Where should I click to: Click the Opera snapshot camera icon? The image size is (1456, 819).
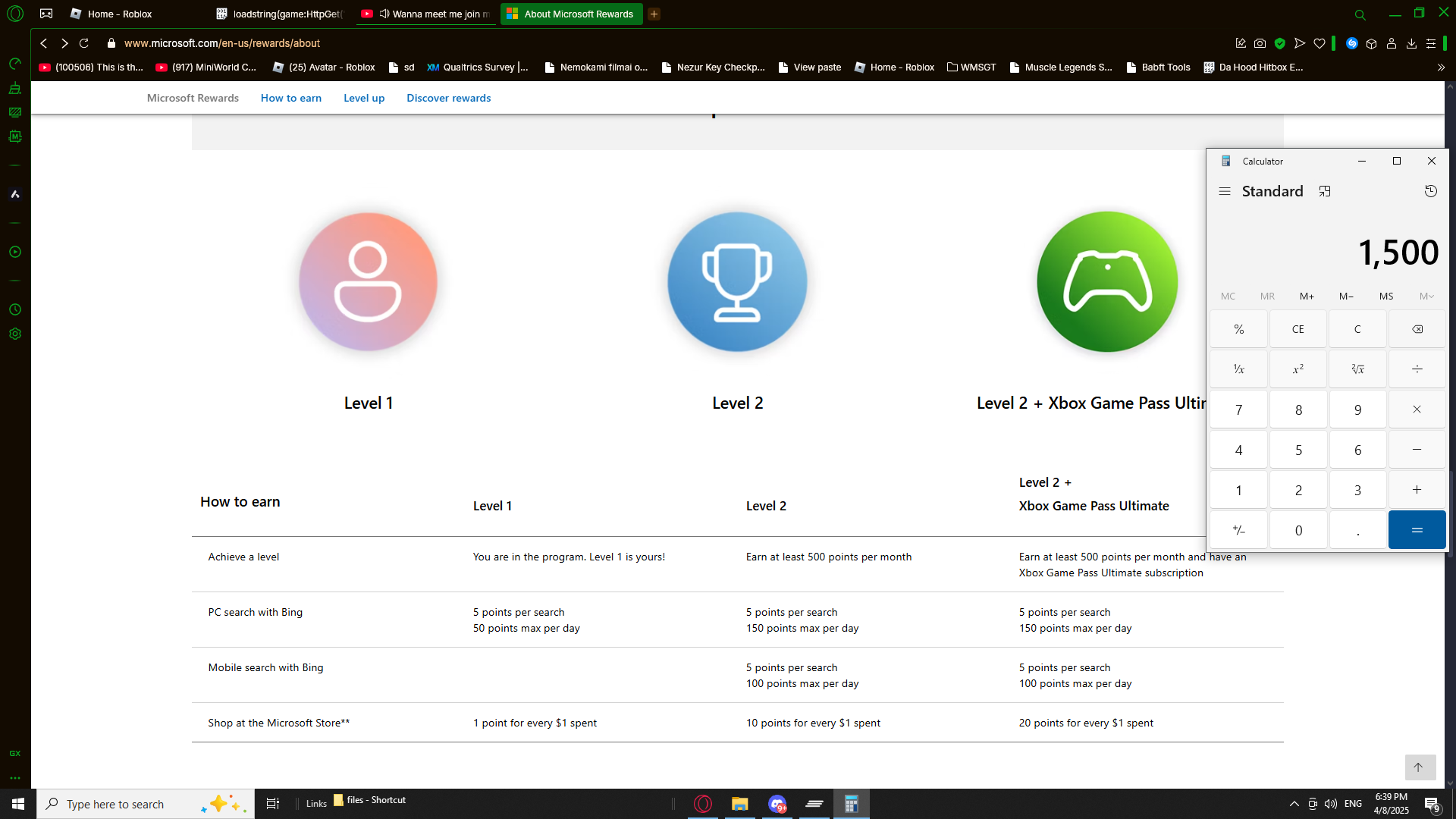coord(1260,43)
